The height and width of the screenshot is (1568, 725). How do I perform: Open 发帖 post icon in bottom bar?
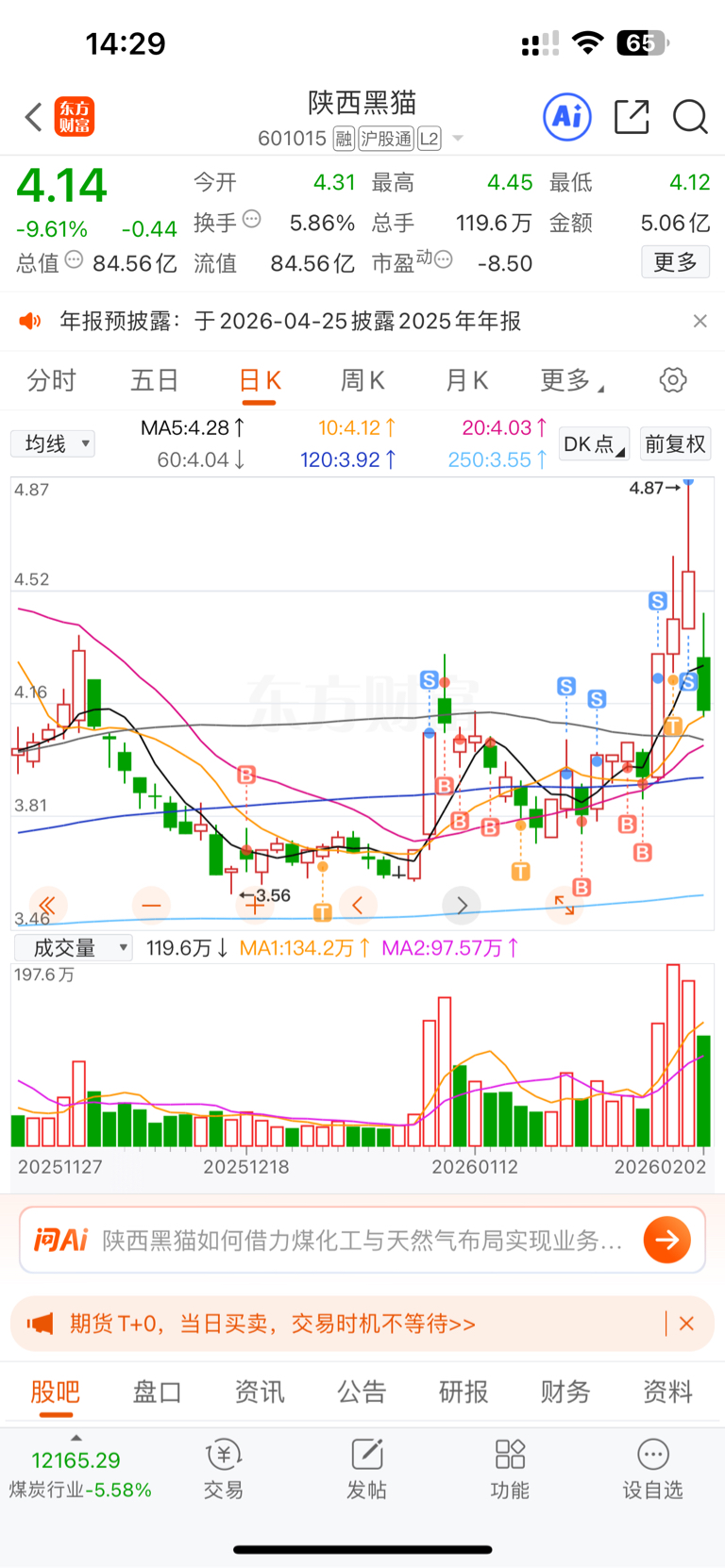(x=366, y=1470)
